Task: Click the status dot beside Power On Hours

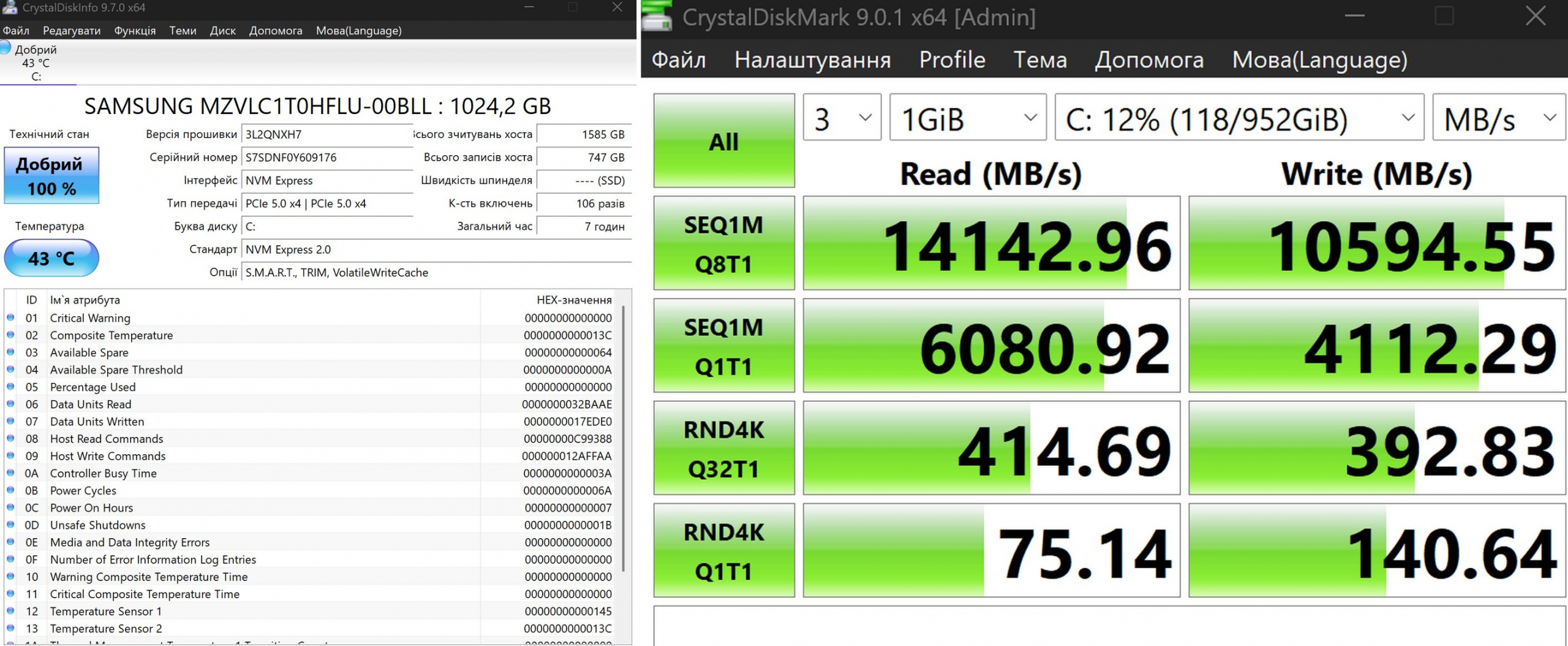Action: (10, 507)
